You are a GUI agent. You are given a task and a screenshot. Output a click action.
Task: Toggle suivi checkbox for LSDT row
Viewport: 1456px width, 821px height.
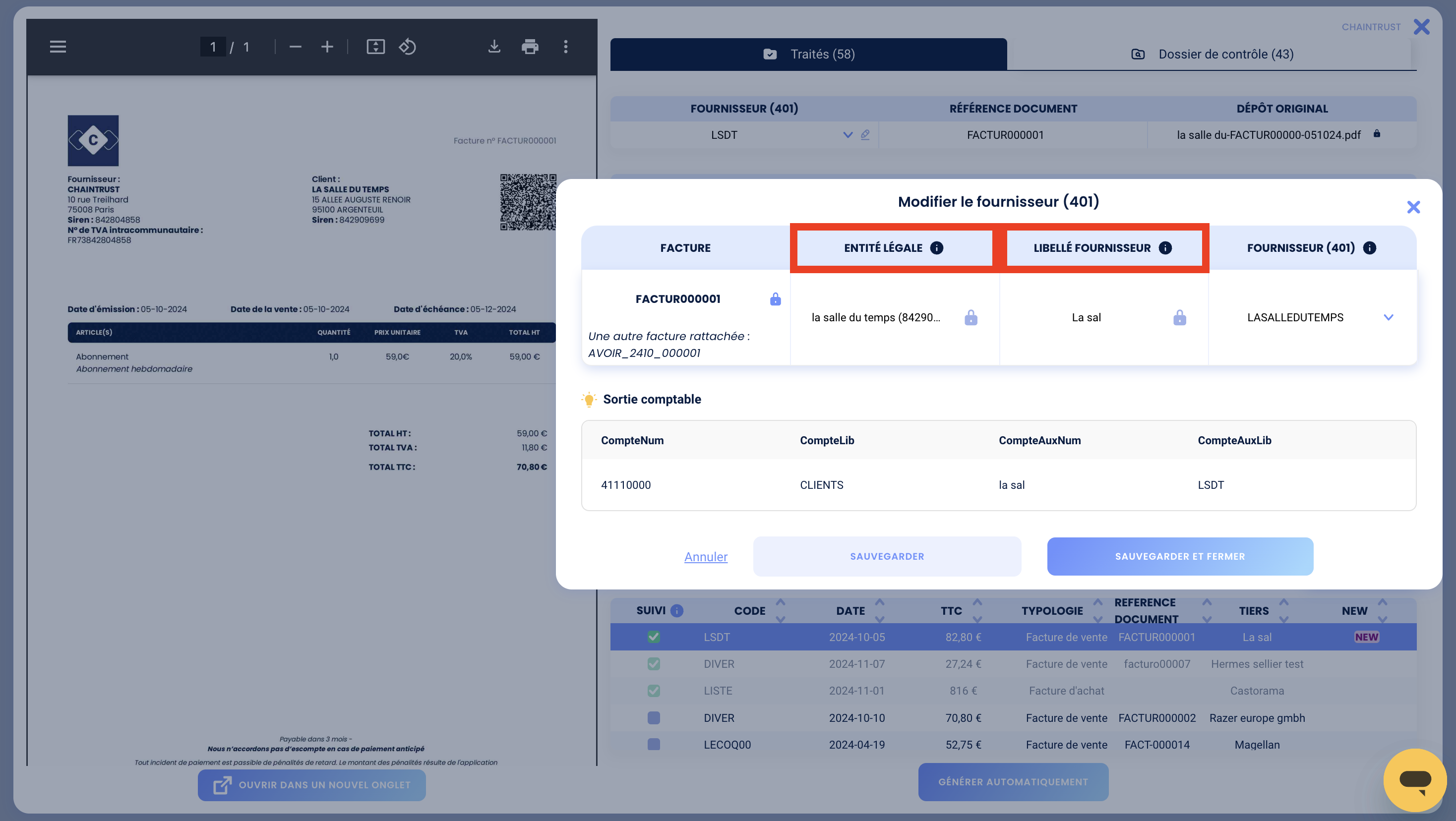click(654, 638)
